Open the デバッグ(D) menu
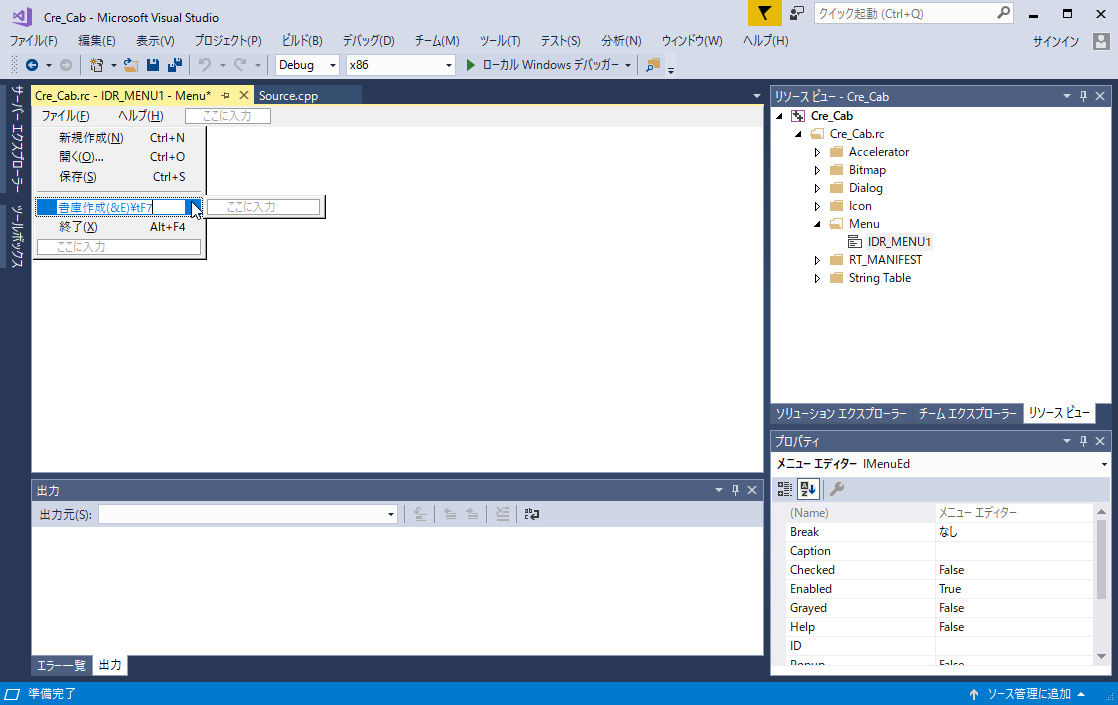 point(369,41)
